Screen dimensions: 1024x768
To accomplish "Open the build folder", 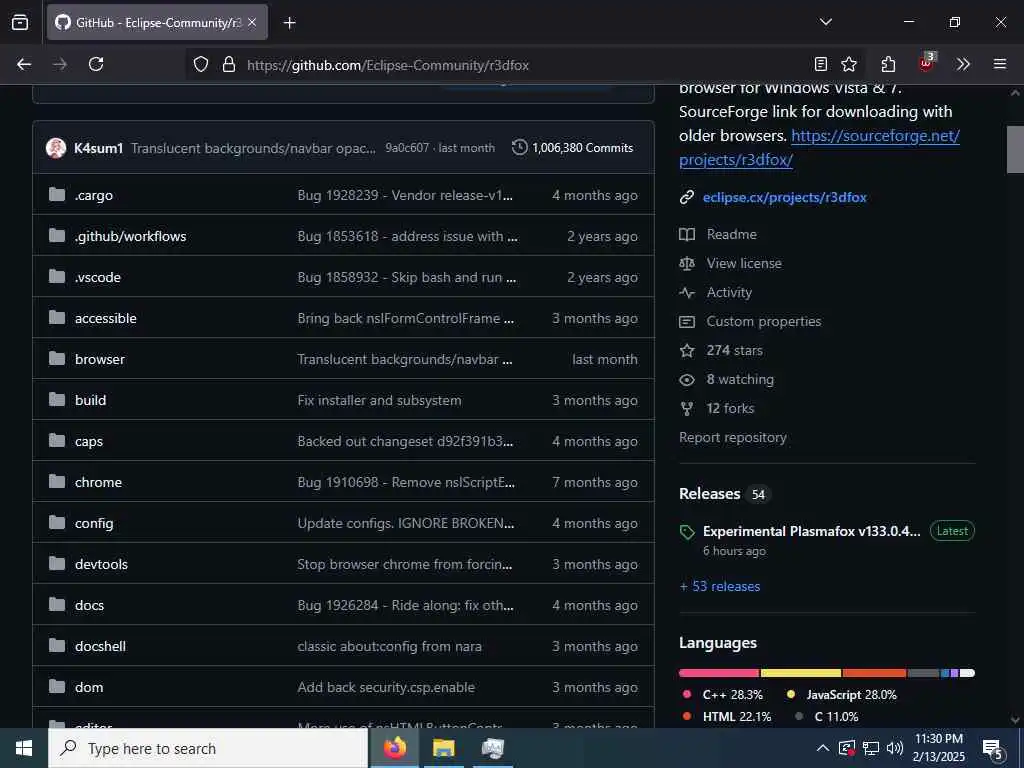I will coord(91,400).
